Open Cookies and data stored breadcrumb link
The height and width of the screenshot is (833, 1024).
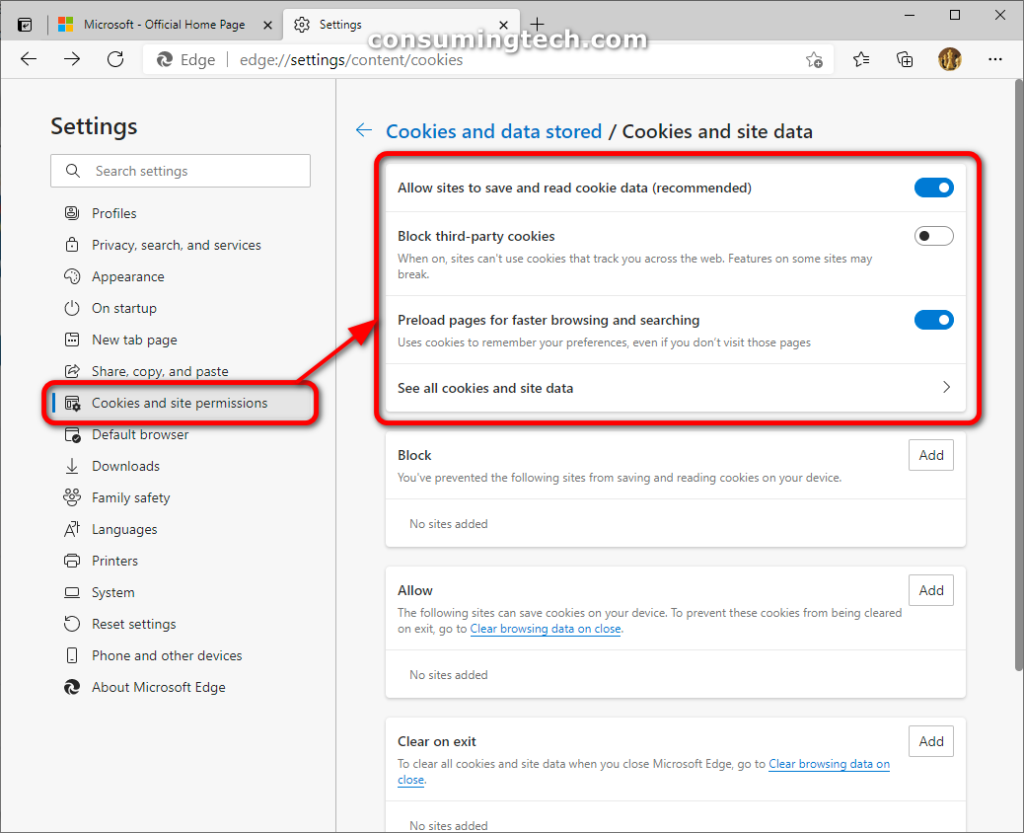[x=494, y=131]
